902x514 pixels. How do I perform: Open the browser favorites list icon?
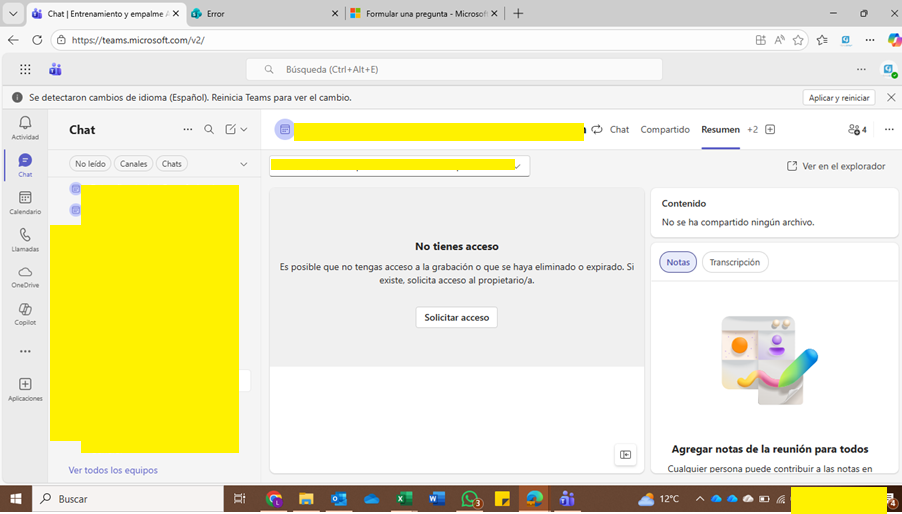click(822, 40)
